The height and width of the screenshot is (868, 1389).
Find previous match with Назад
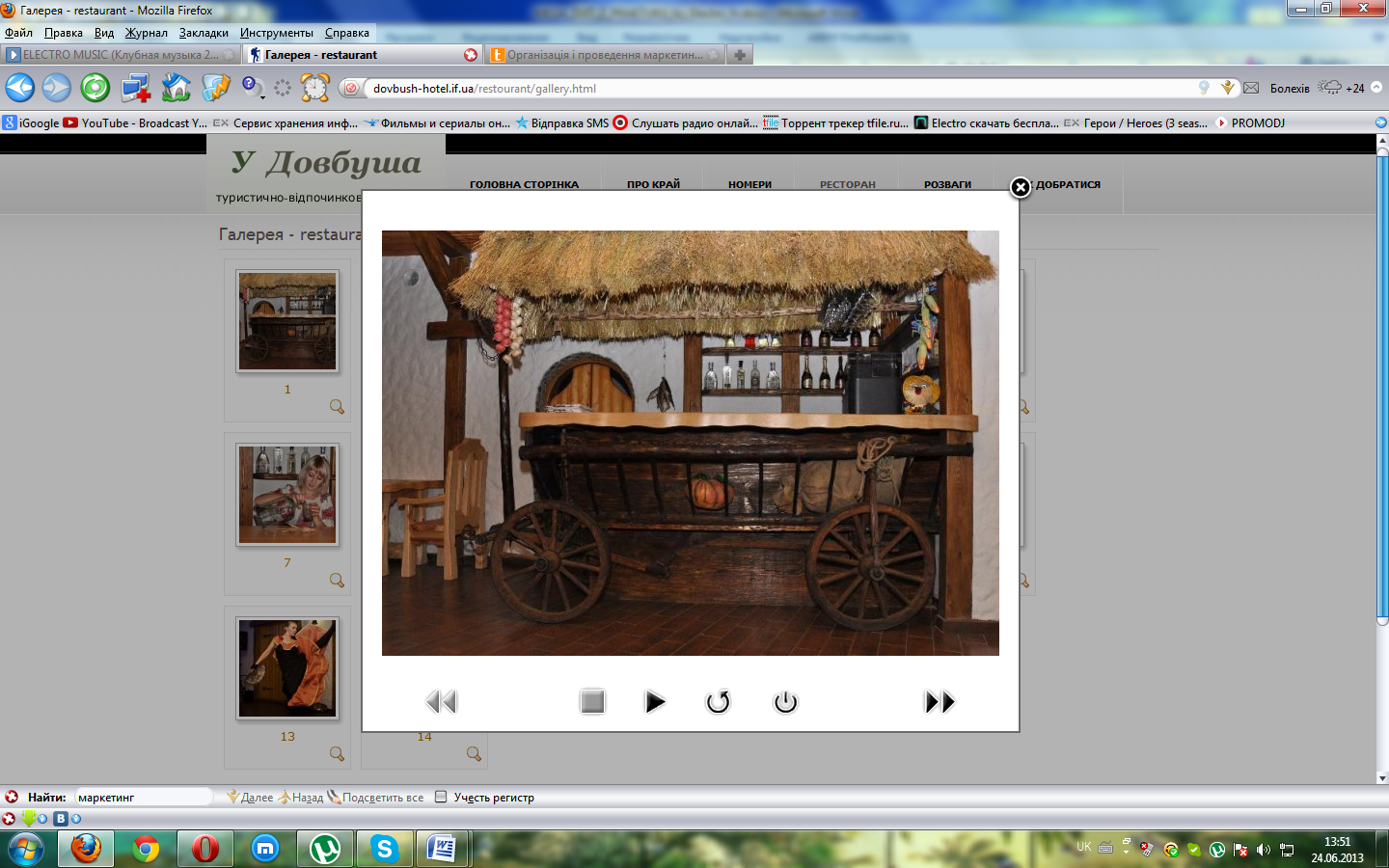301,797
